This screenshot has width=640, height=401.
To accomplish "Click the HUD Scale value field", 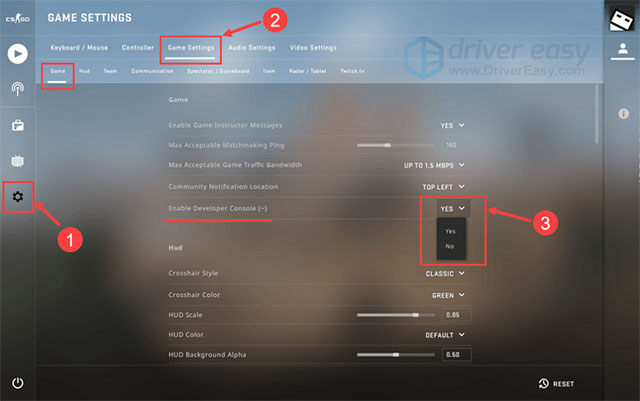I will tap(456, 315).
